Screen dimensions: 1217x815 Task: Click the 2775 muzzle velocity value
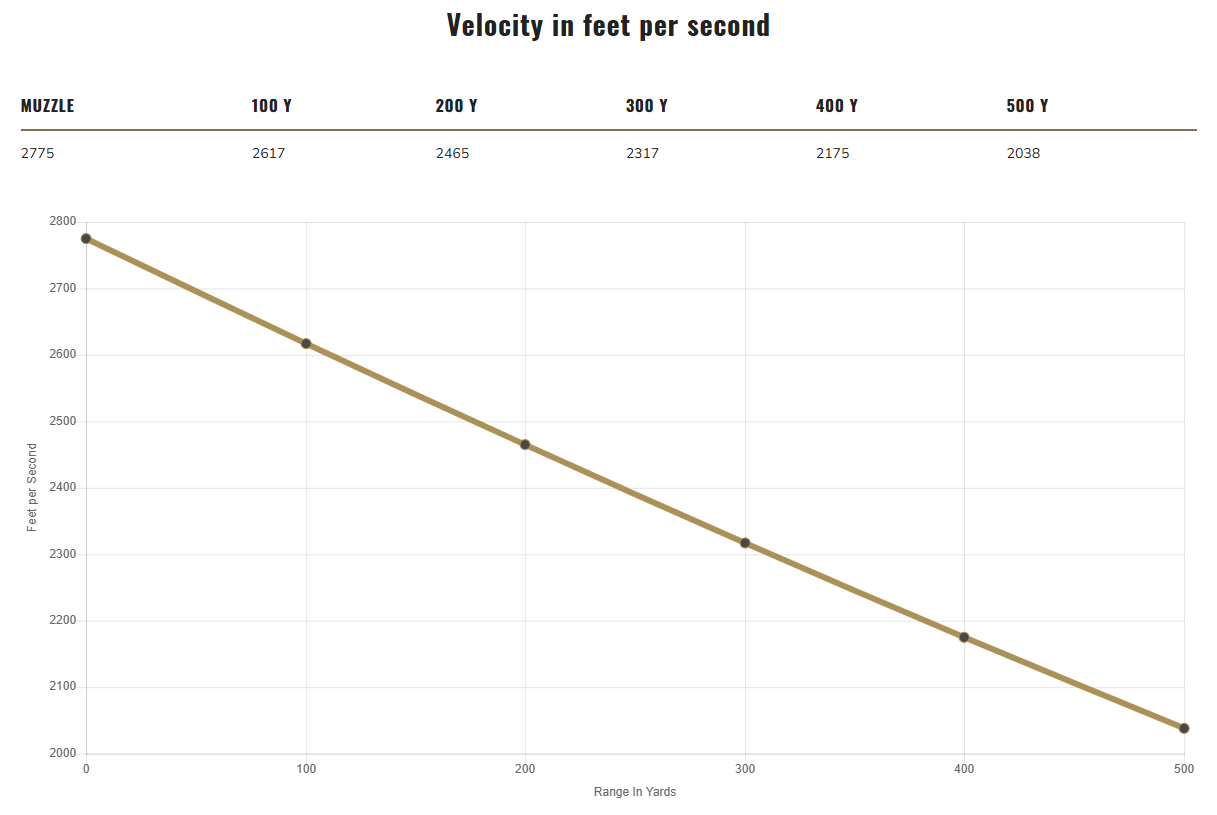37,154
